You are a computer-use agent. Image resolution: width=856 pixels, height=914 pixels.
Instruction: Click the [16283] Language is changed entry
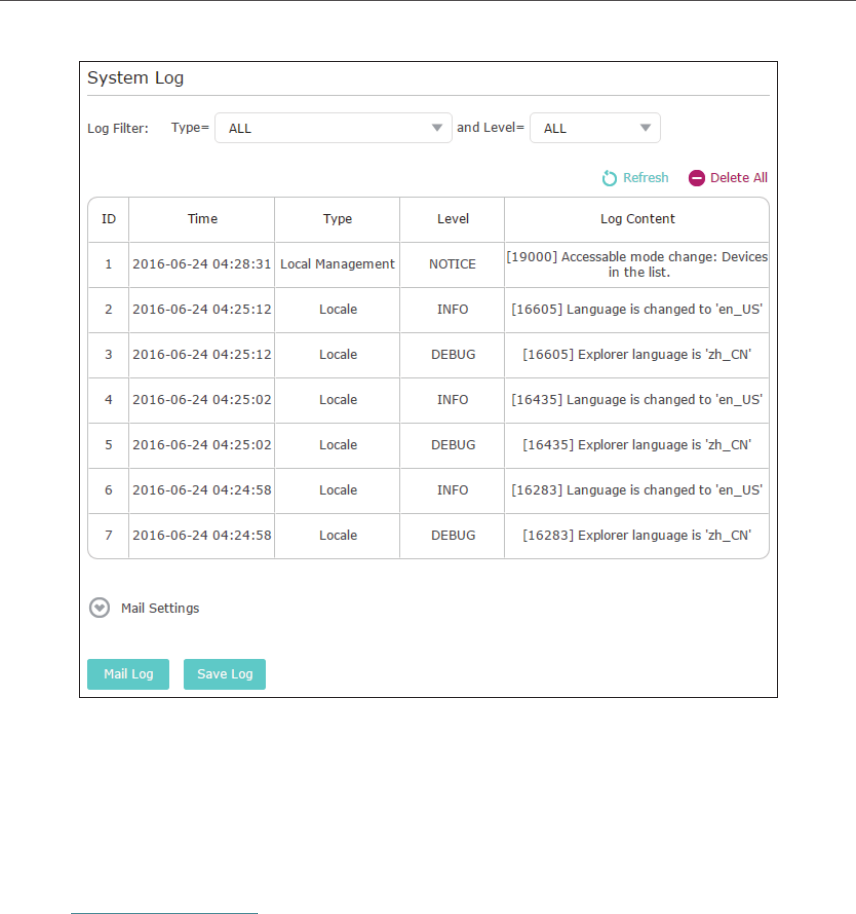click(637, 490)
